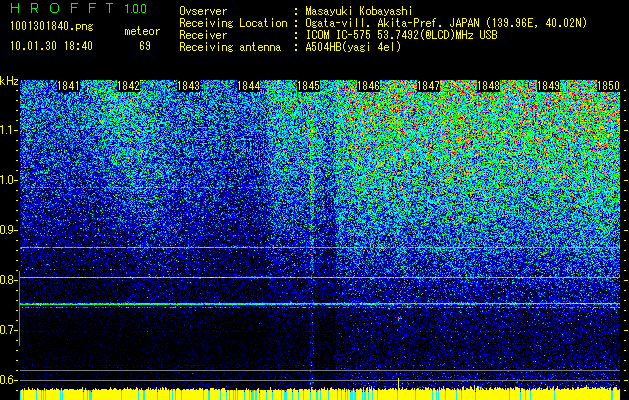Image resolution: width=629 pixels, height=400 pixels.
Task: Click the Receiving Location label
Action: (x=233, y=23)
